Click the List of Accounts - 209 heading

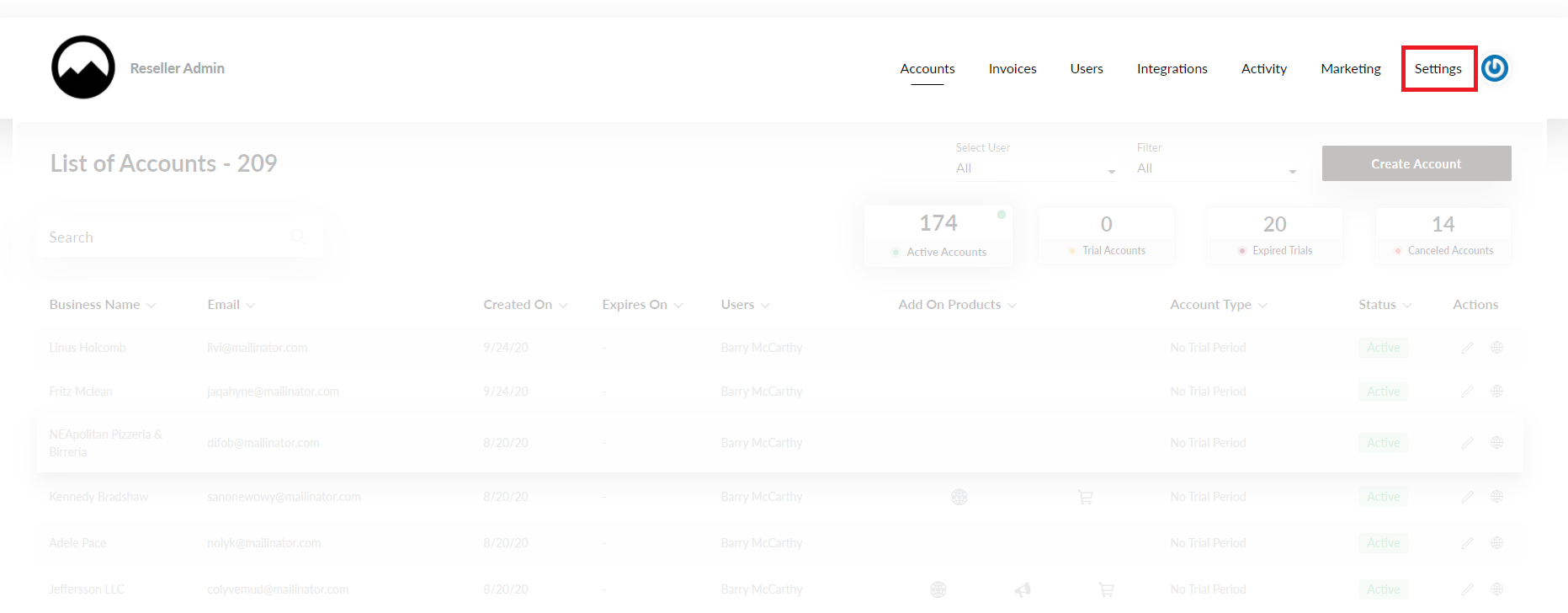coord(164,163)
